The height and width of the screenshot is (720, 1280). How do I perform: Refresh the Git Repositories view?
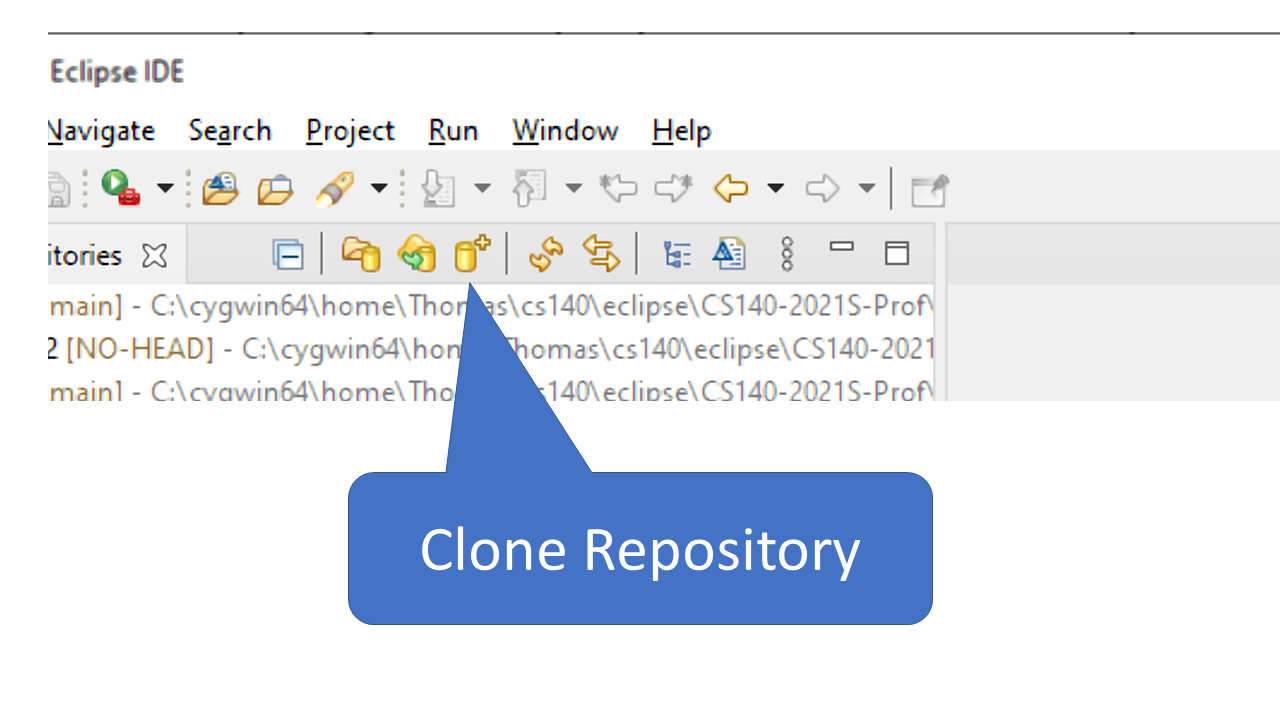tap(546, 255)
